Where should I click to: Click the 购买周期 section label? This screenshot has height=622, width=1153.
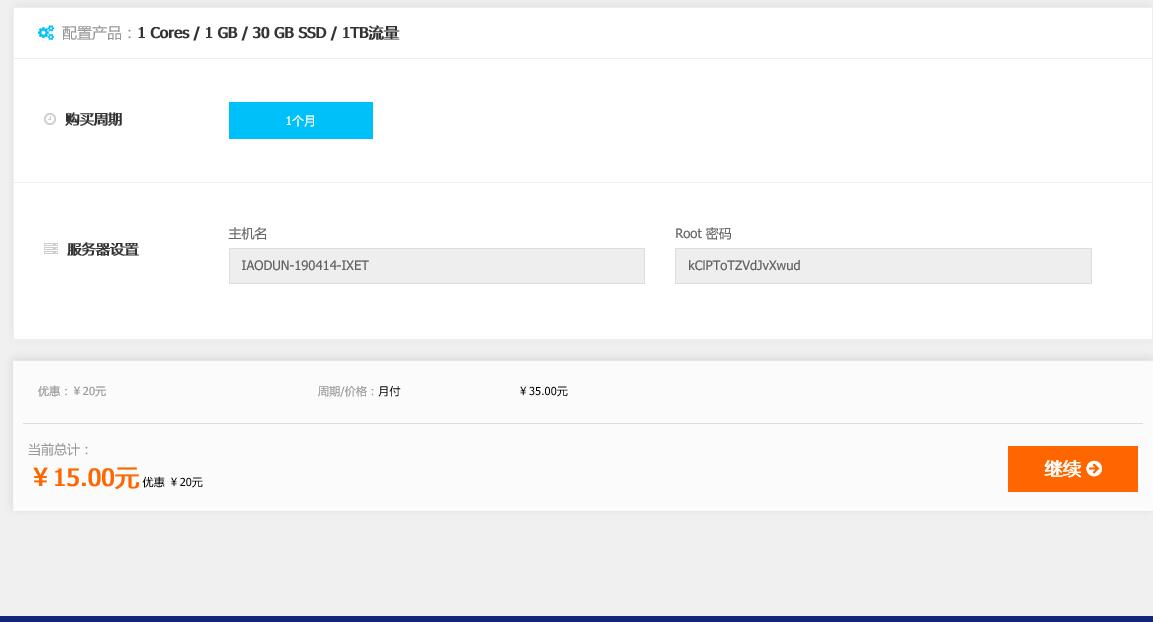click(x=93, y=120)
